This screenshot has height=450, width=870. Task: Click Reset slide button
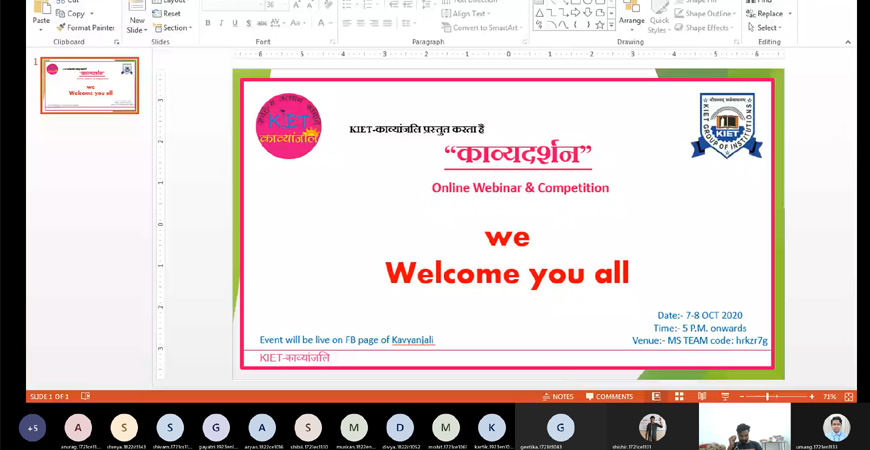[x=167, y=13]
